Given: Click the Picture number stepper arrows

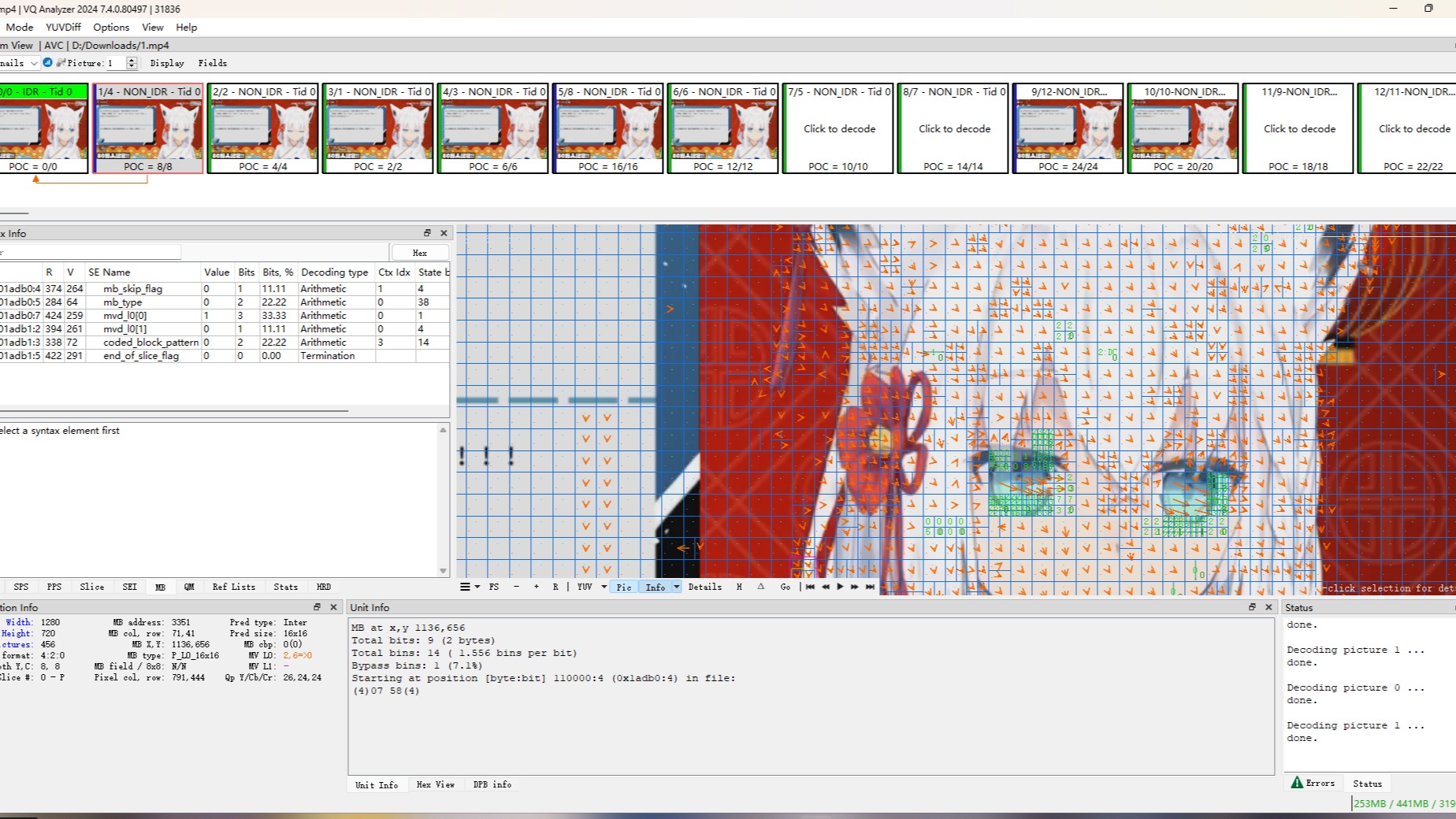Looking at the screenshot, I should [132, 63].
